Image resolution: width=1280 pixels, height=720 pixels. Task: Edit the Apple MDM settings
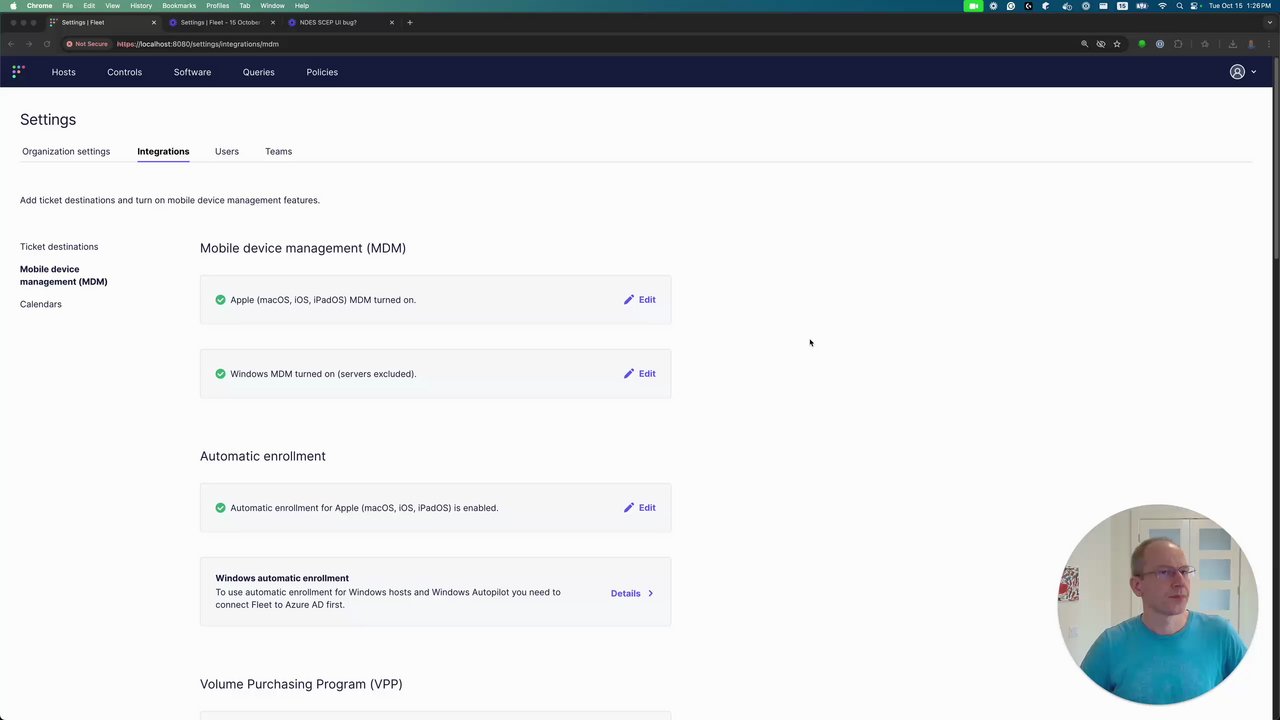click(640, 300)
